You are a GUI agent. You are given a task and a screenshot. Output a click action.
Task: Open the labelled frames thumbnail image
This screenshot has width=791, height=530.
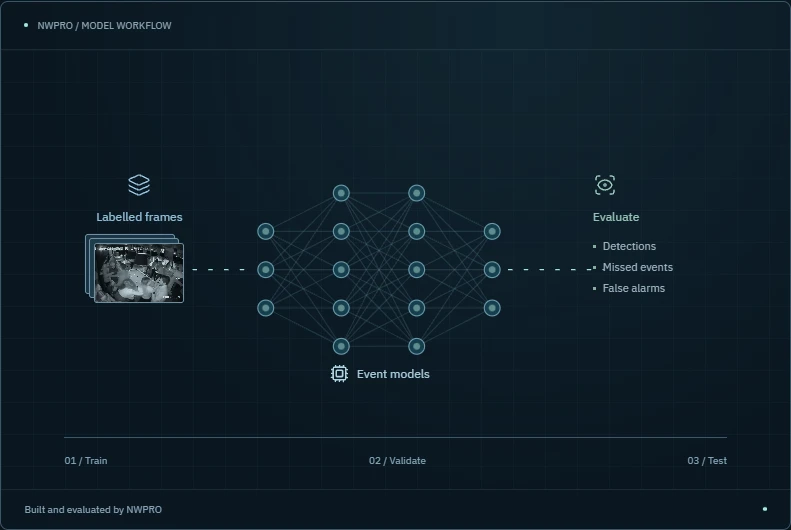pos(139,273)
